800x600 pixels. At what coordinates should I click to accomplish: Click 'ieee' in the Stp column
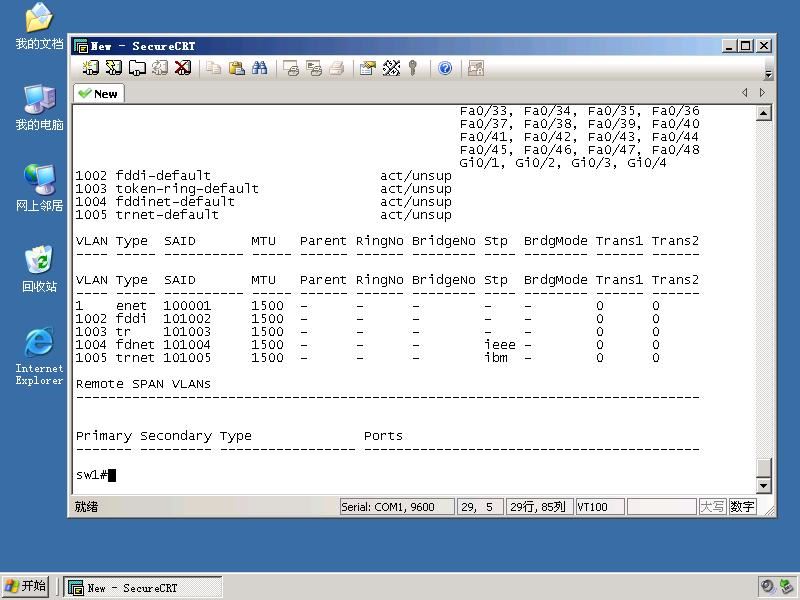[x=500, y=345]
